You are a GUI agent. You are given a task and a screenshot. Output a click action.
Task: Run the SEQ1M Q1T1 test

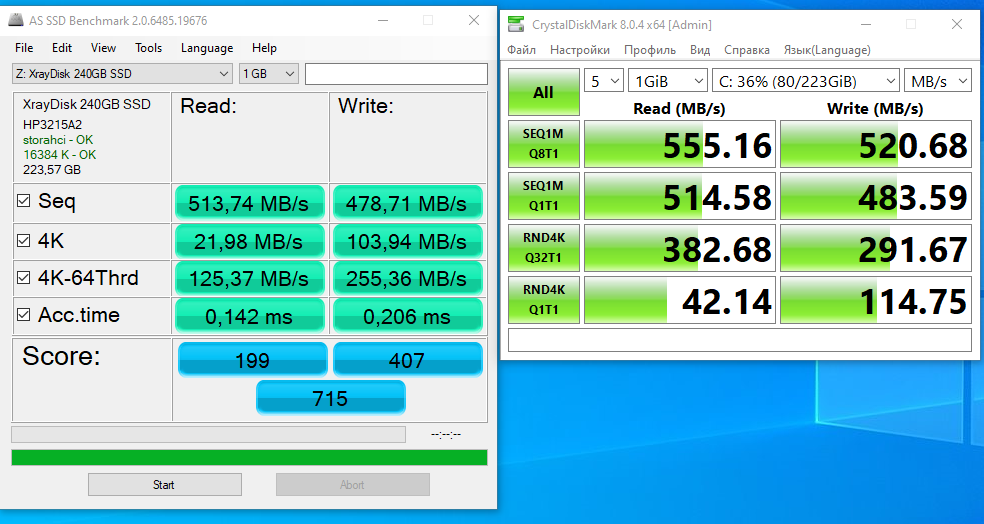(543, 196)
